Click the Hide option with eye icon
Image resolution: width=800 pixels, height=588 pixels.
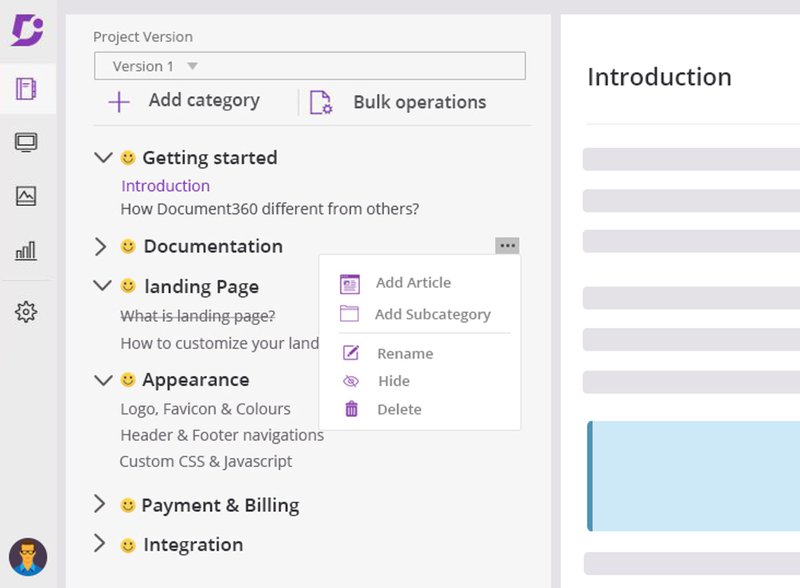[393, 381]
